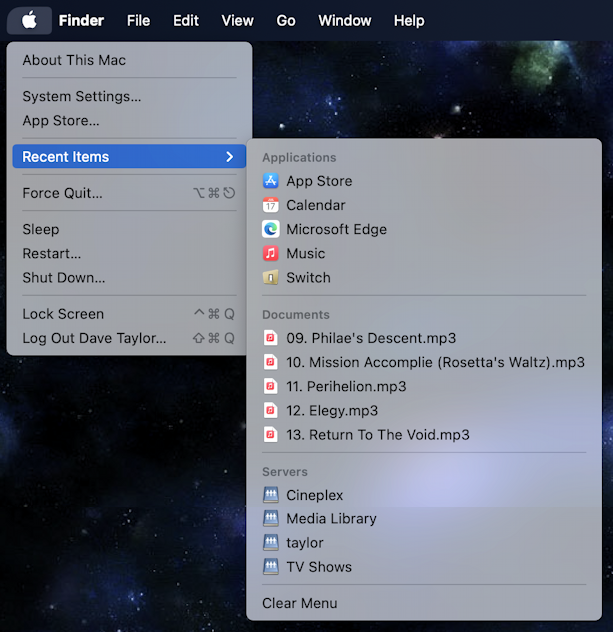
Task: Click the Cineplex server icon
Action: [x=270, y=495]
